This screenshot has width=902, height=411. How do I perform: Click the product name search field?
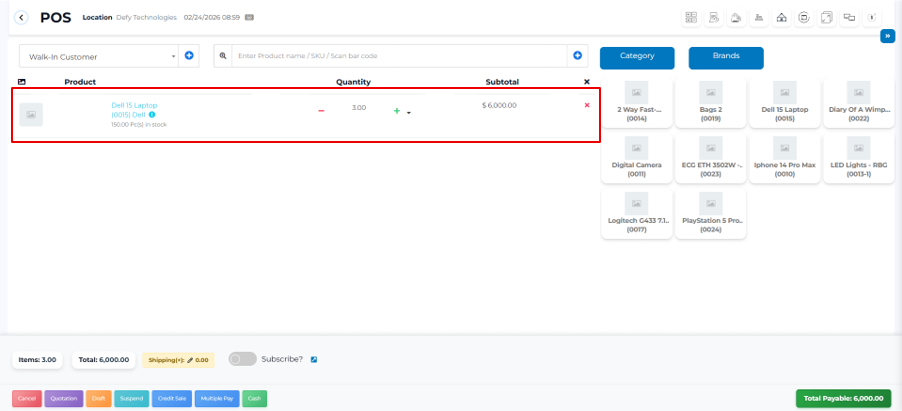tap(400, 55)
